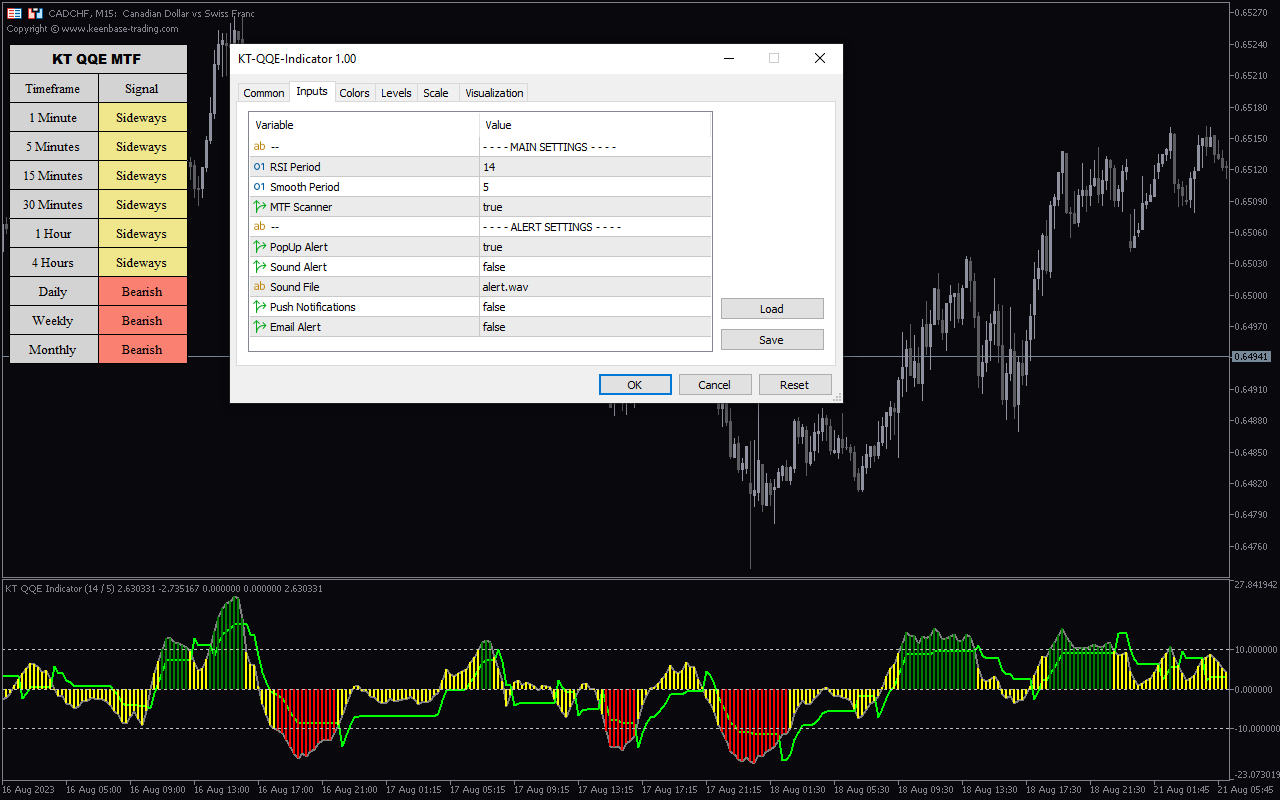Click the 'Signal' header in the MTF panel
The width and height of the screenshot is (1280, 800).
click(142, 89)
